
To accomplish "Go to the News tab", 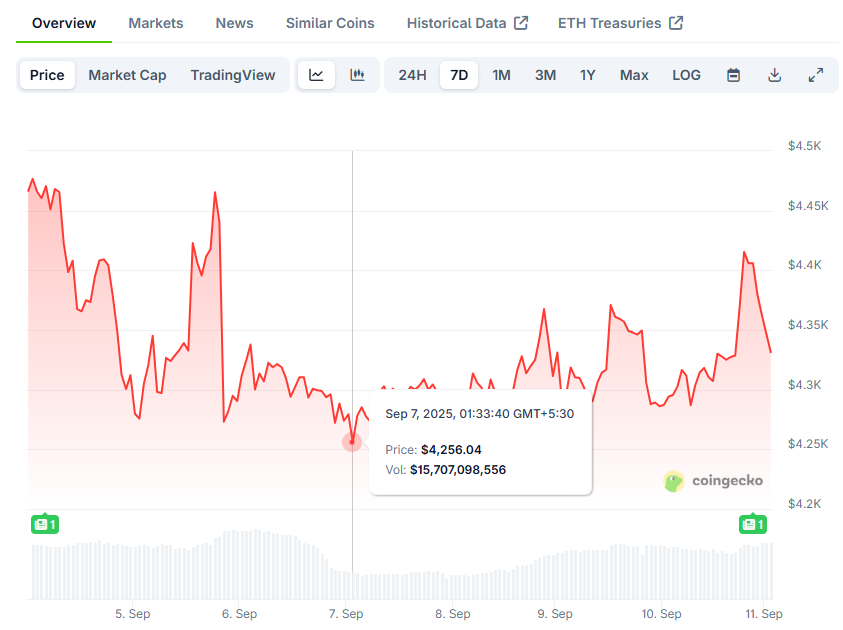I will 234,23.
